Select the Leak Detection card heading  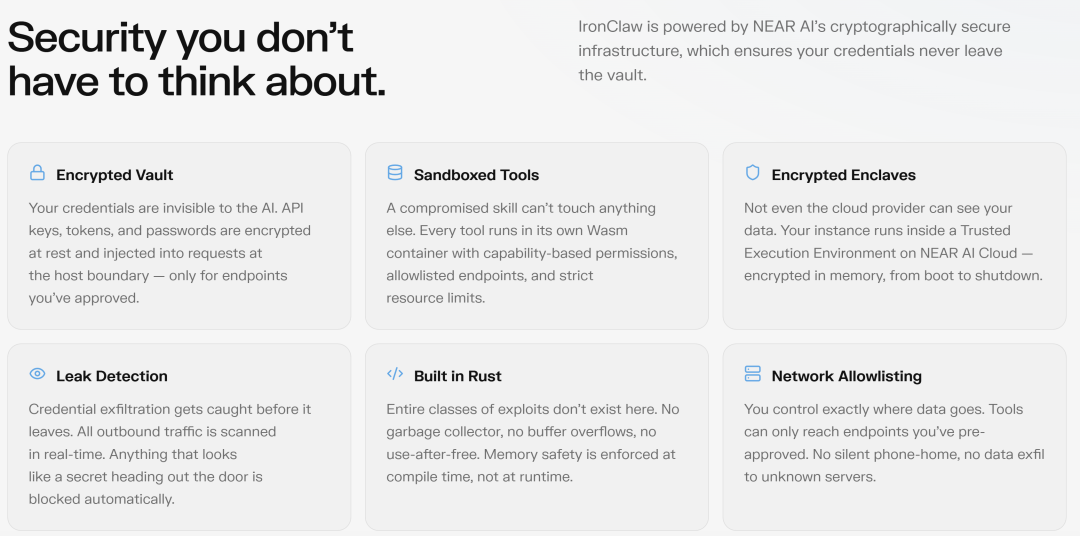point(111,376)
